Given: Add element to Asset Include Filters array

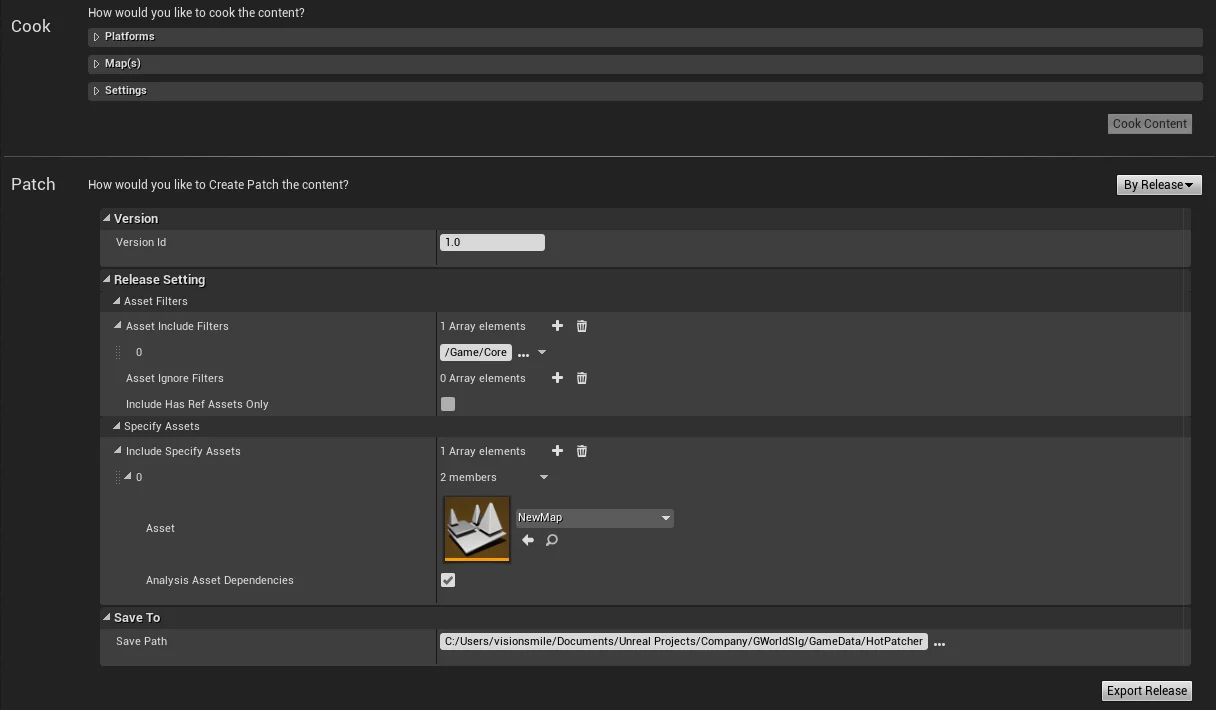Looking at the screenshot, I should click(x=557, y=326).
